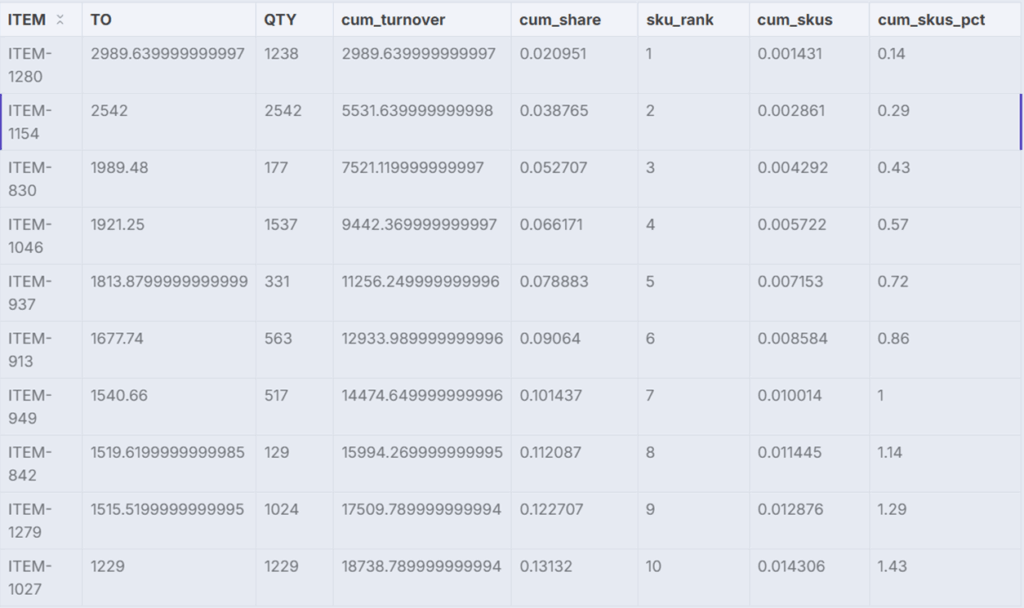Click the QTY value 563
Image resolution: width=1024 pixels, height=608 pixels.
pos(277,339)
